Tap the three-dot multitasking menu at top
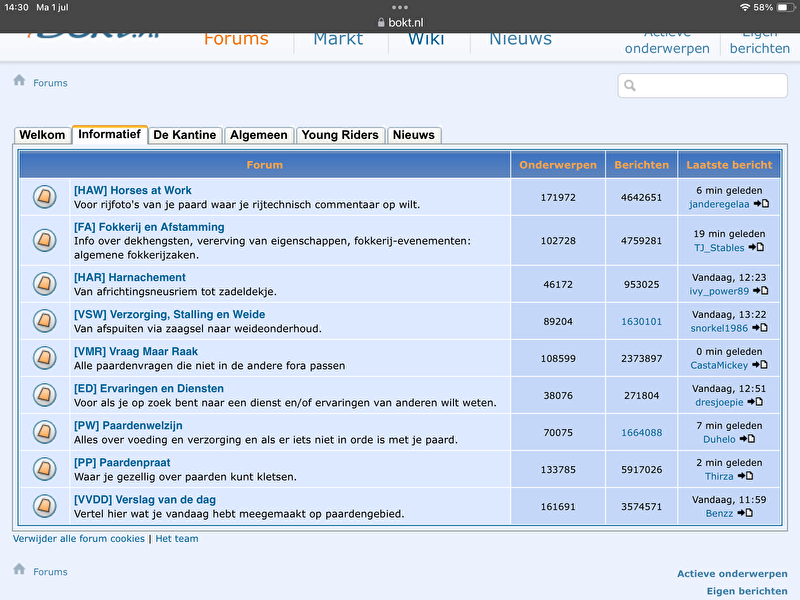The image size is (800, 600). (400, 7)
